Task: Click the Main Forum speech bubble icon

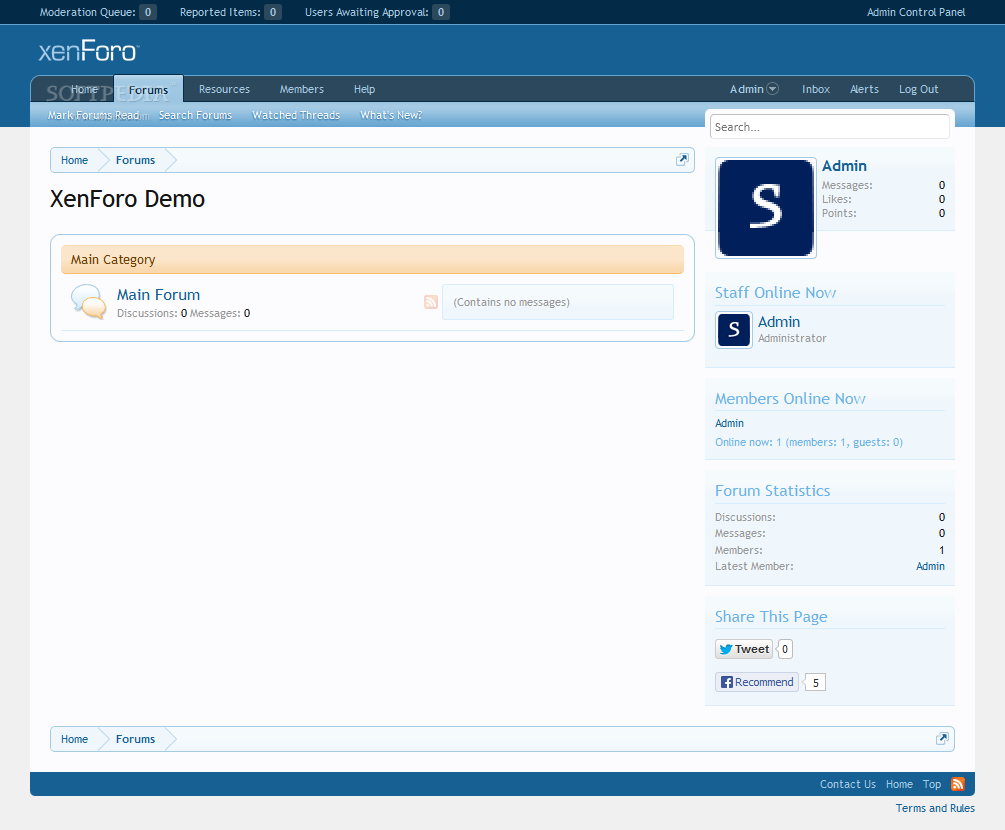Action: pos(88,302)
